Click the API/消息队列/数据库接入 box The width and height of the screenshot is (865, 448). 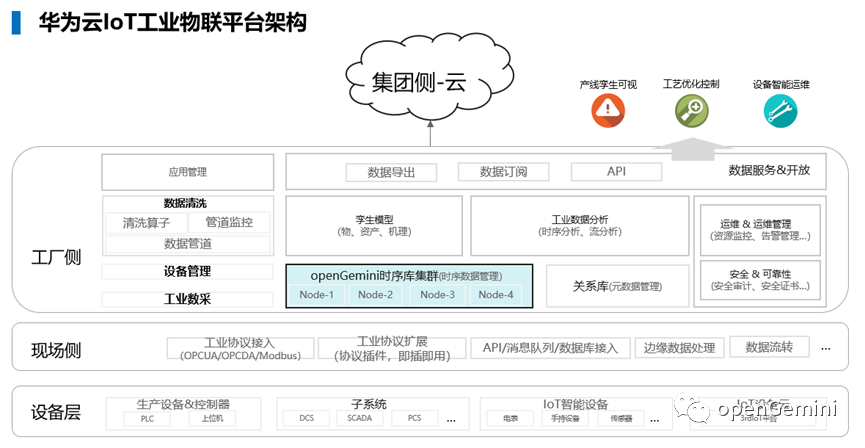[x=550, y=348]
